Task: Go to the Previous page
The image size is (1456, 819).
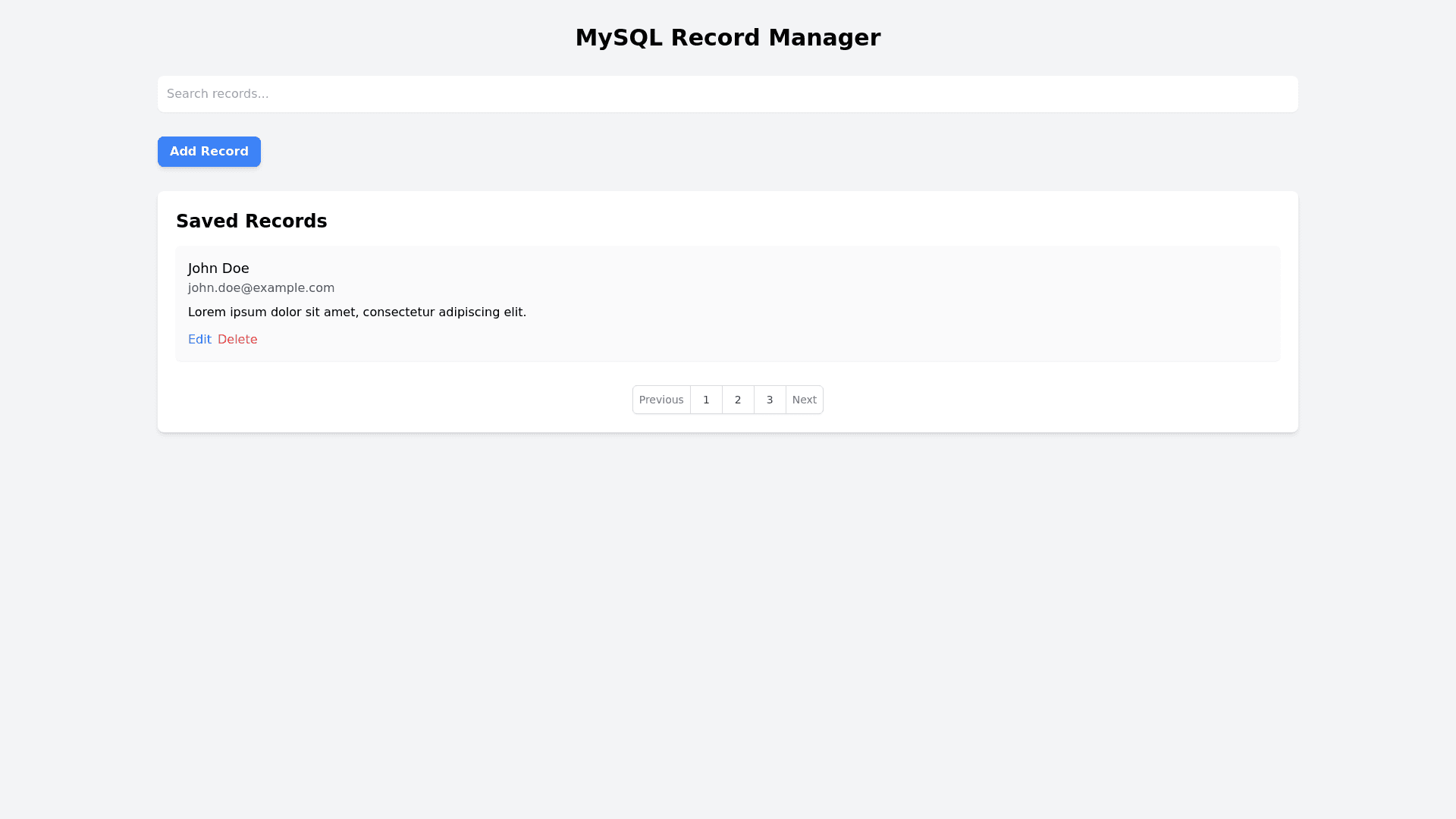Action: (661, 400)
